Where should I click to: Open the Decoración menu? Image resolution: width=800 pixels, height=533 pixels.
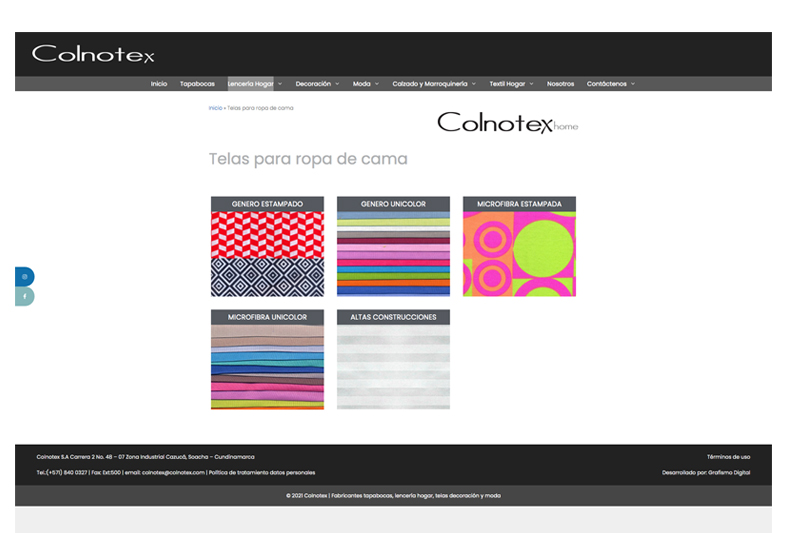[313, 84]
